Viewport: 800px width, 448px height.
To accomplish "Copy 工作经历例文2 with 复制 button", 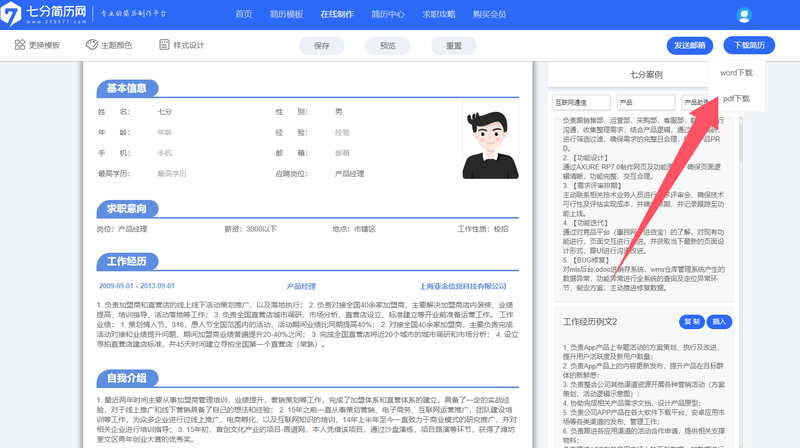I will (692, 321).
